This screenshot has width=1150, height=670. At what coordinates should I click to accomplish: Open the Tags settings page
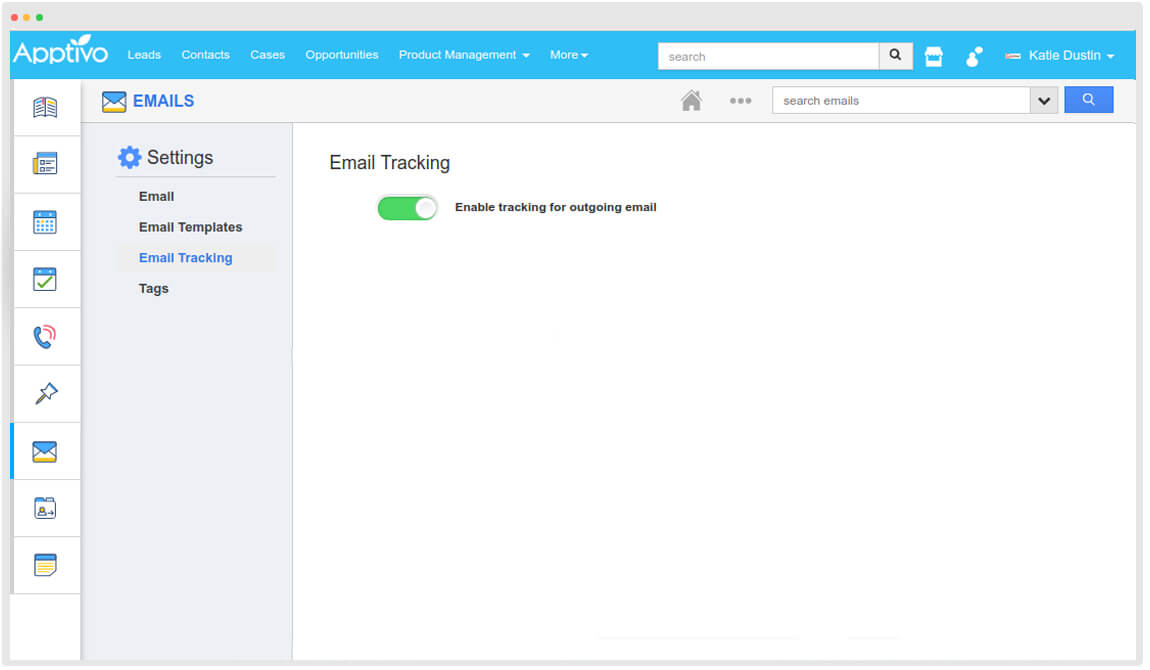[153, 288]
